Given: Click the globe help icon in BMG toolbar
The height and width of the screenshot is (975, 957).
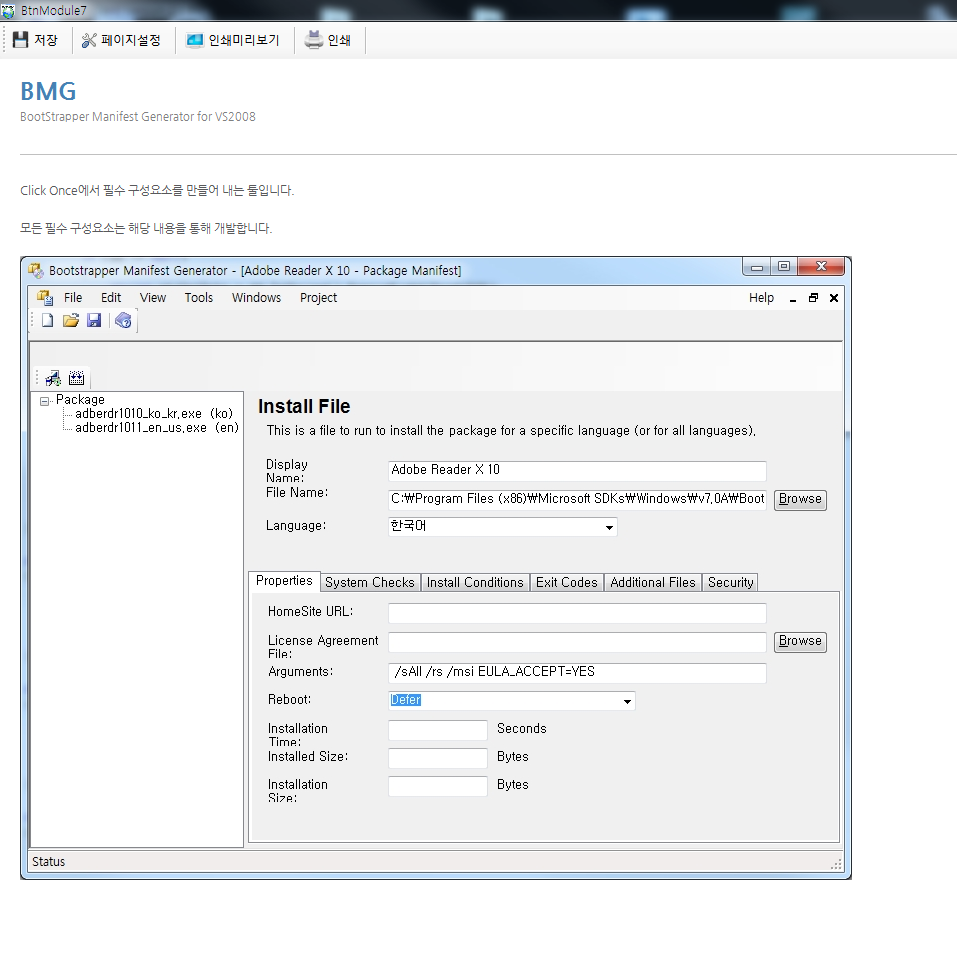Looking at the screenshot, I should [x=123, y=321].
